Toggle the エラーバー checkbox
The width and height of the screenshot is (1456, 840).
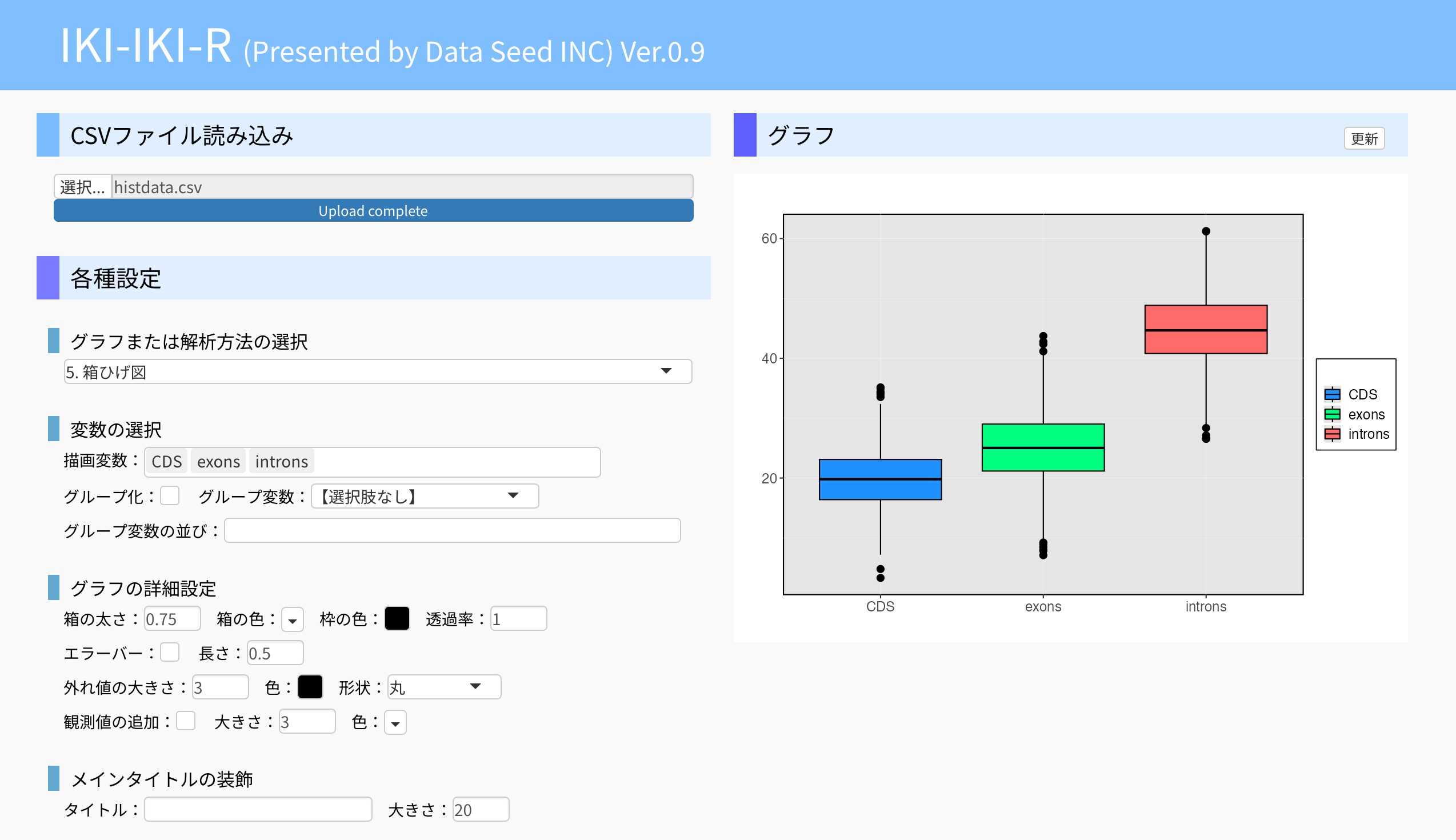tap(170, 653)
